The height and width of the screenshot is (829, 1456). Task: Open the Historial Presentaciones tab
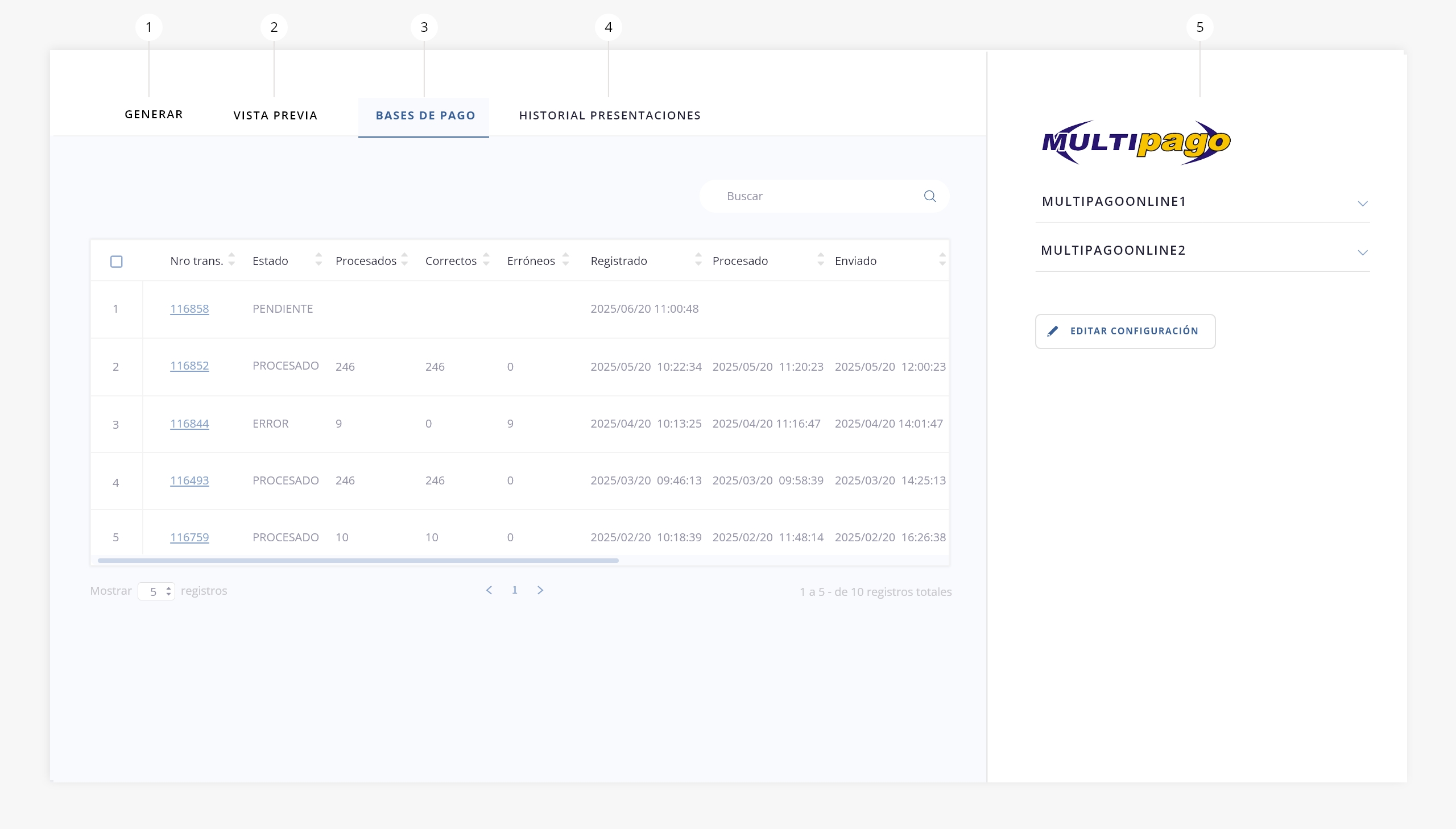(x=609, y=115)
